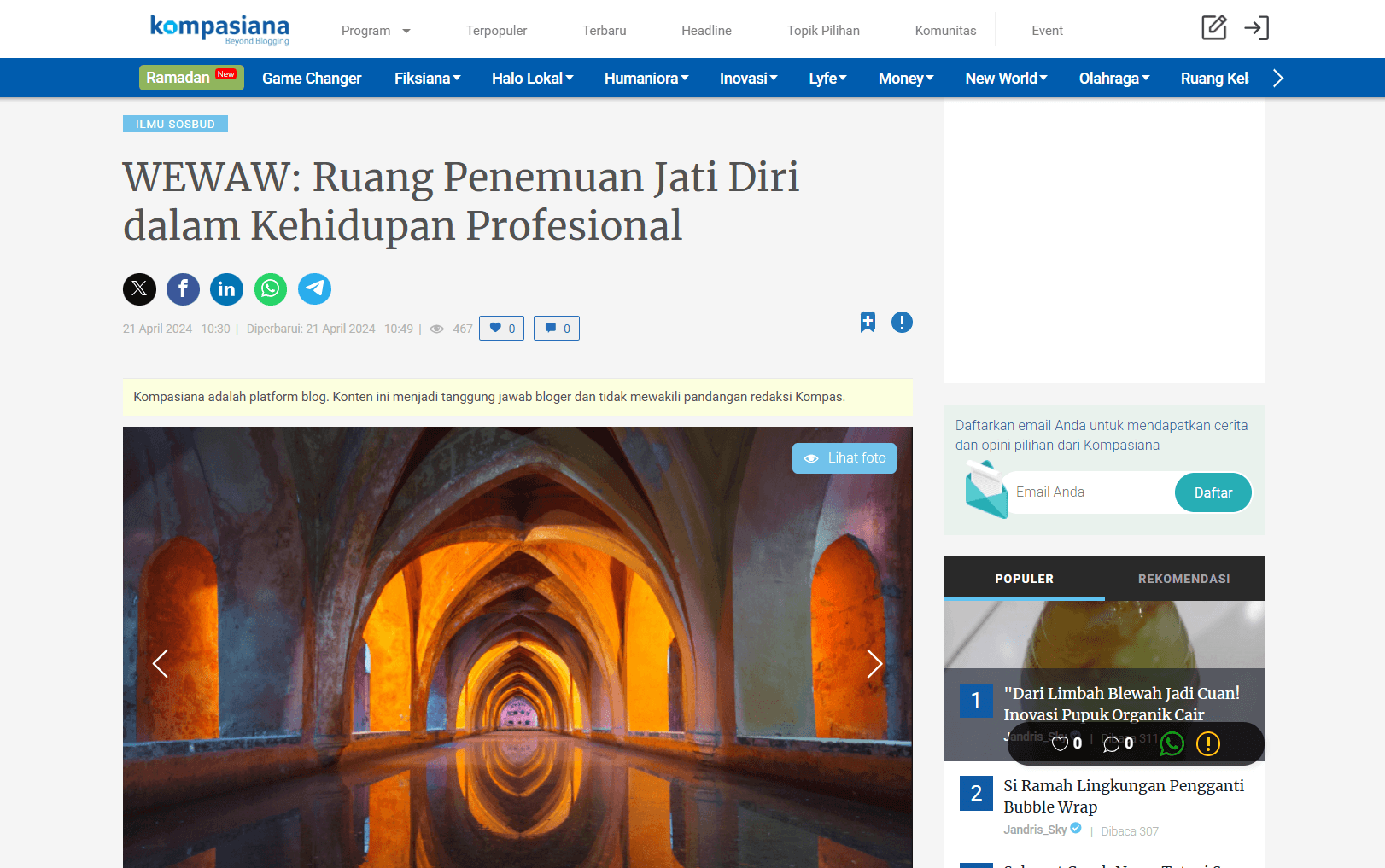Open the Headline menu item

coord(706,31)
